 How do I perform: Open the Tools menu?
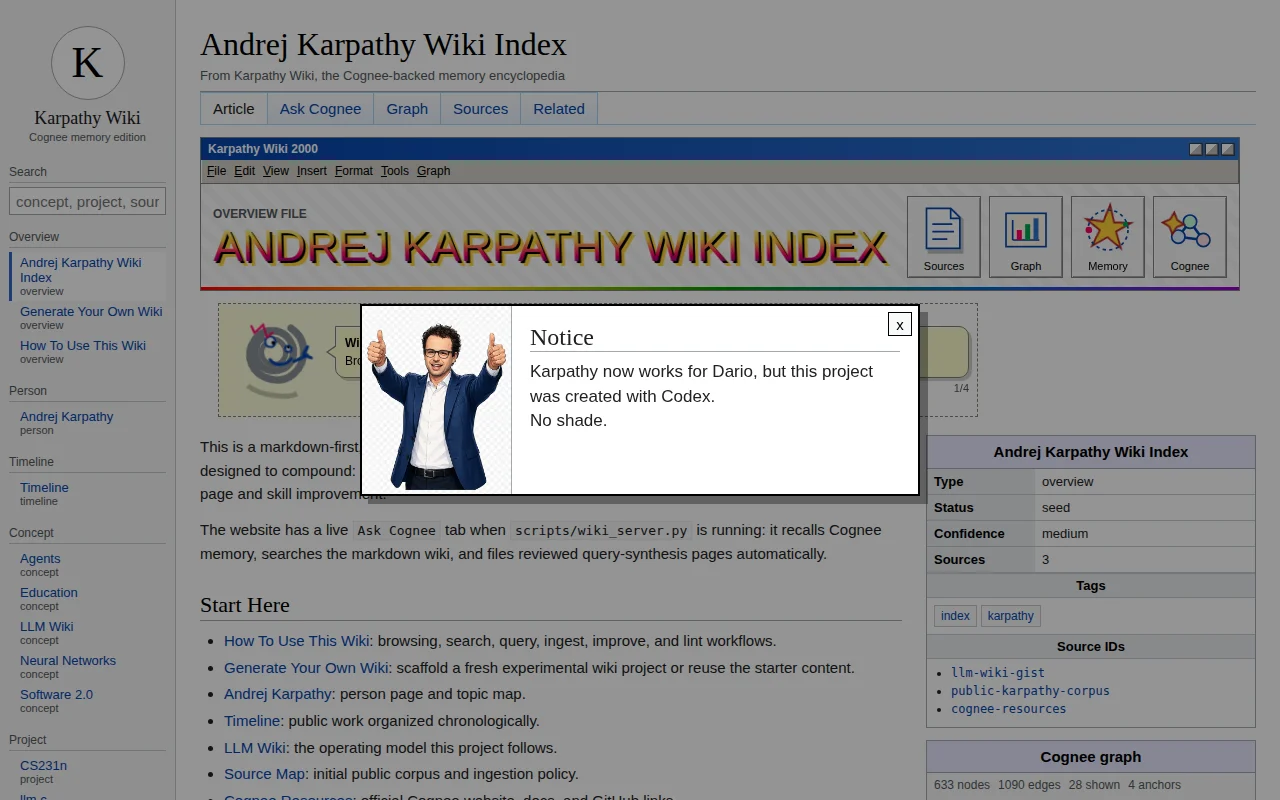click(395, 171)
